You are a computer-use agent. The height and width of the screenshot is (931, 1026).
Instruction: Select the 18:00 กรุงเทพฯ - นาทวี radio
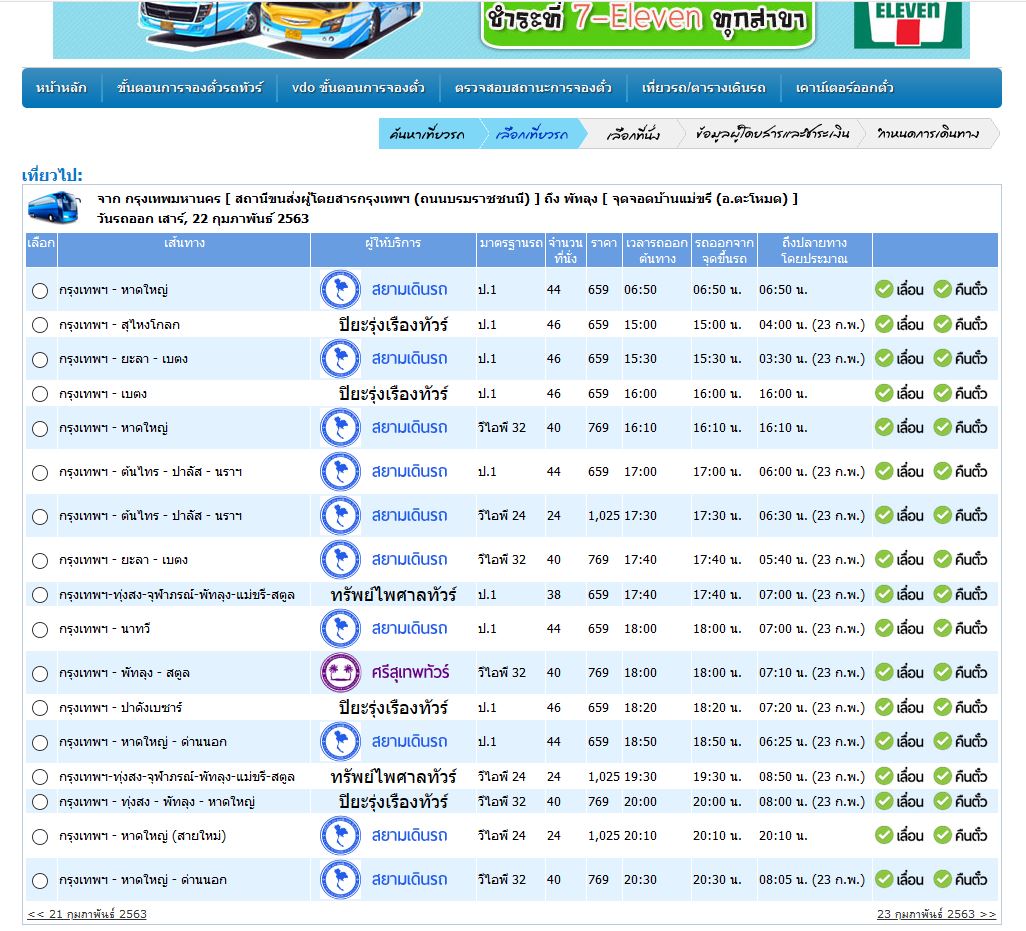click(40, 629)
